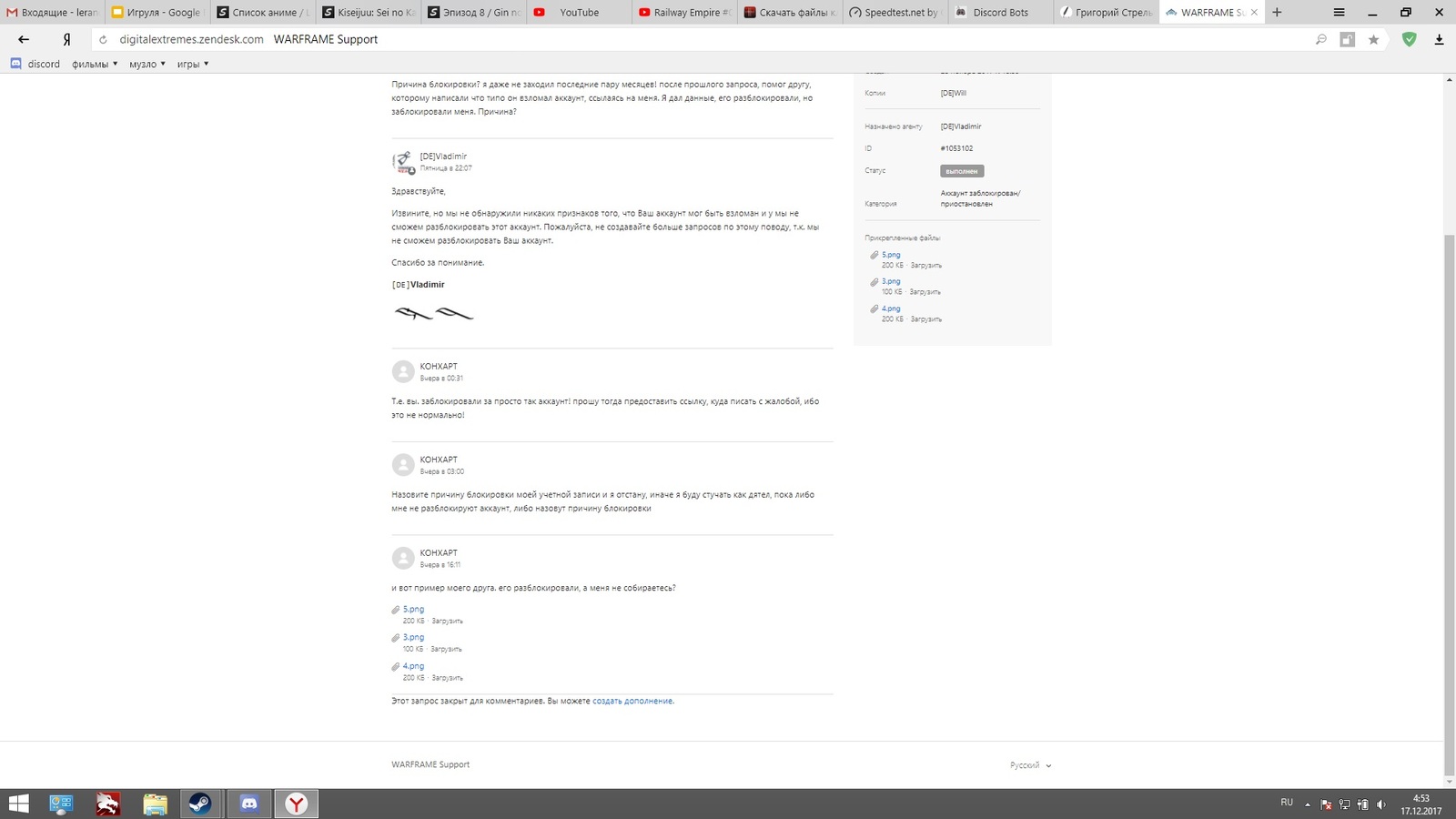The height and width of the screenshot is (819, 1456).
Task: Open network status icon in system tray
Action: tap(1345, 804)
